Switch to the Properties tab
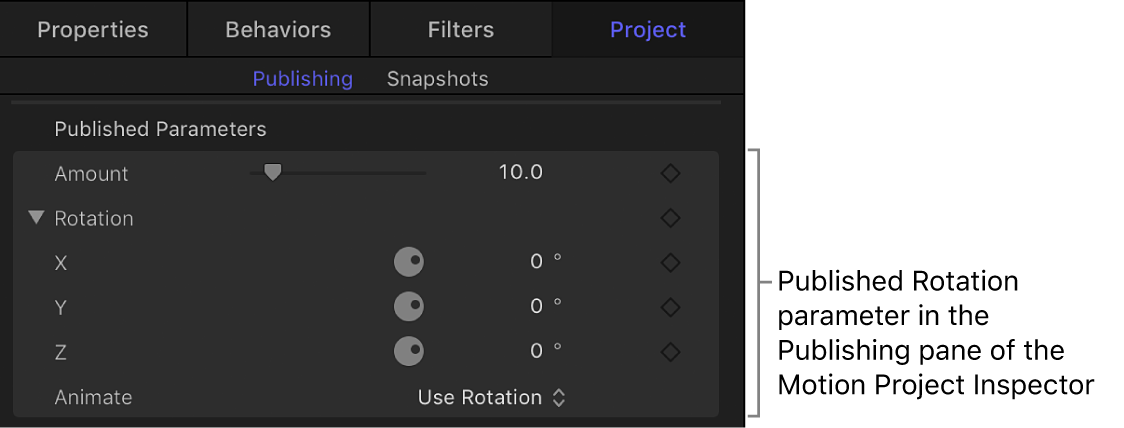 point(93,29)
